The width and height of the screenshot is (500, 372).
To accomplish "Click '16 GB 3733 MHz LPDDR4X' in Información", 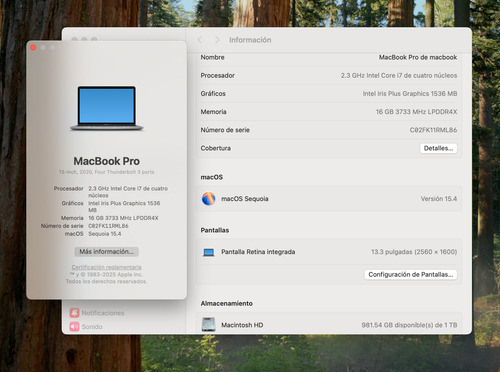I will click(x=416, y=112).
